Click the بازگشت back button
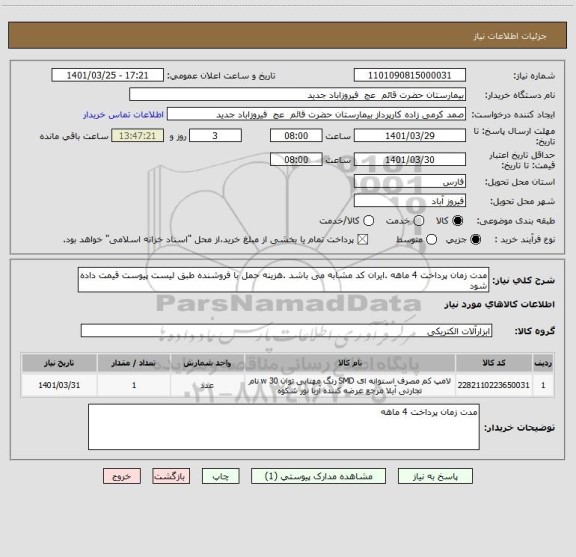 coord(171,476)
